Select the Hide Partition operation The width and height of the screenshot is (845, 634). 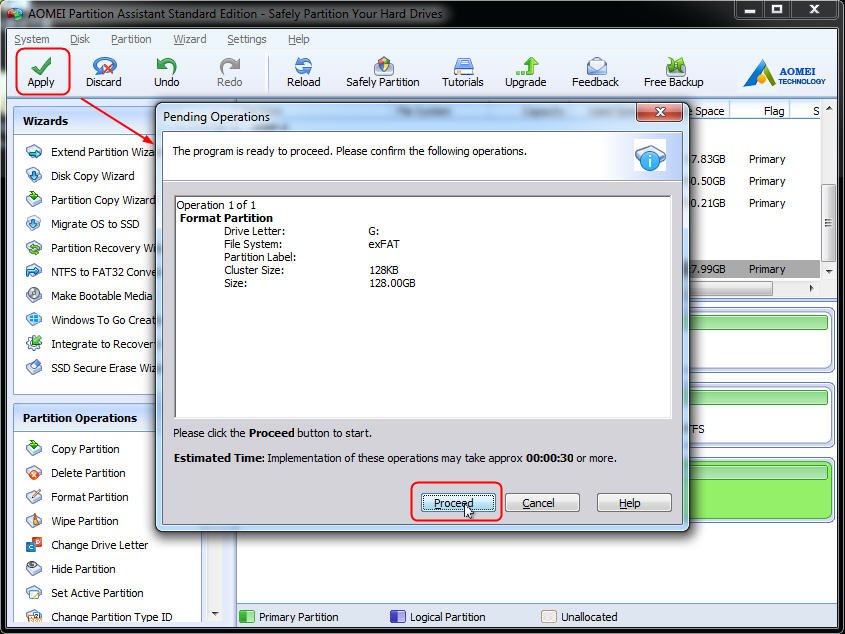pos(71,569)
